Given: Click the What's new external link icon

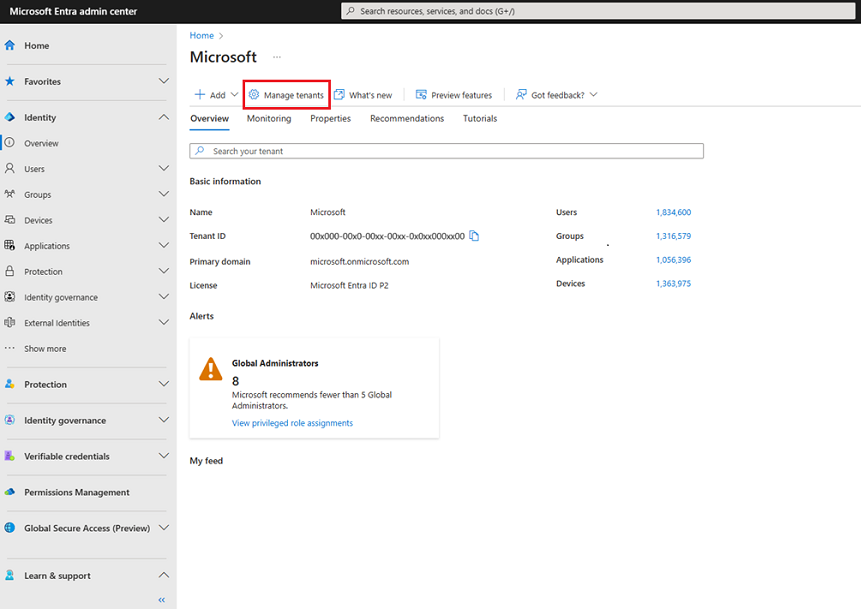Looking at the screenshot, I should coord(339,94).
